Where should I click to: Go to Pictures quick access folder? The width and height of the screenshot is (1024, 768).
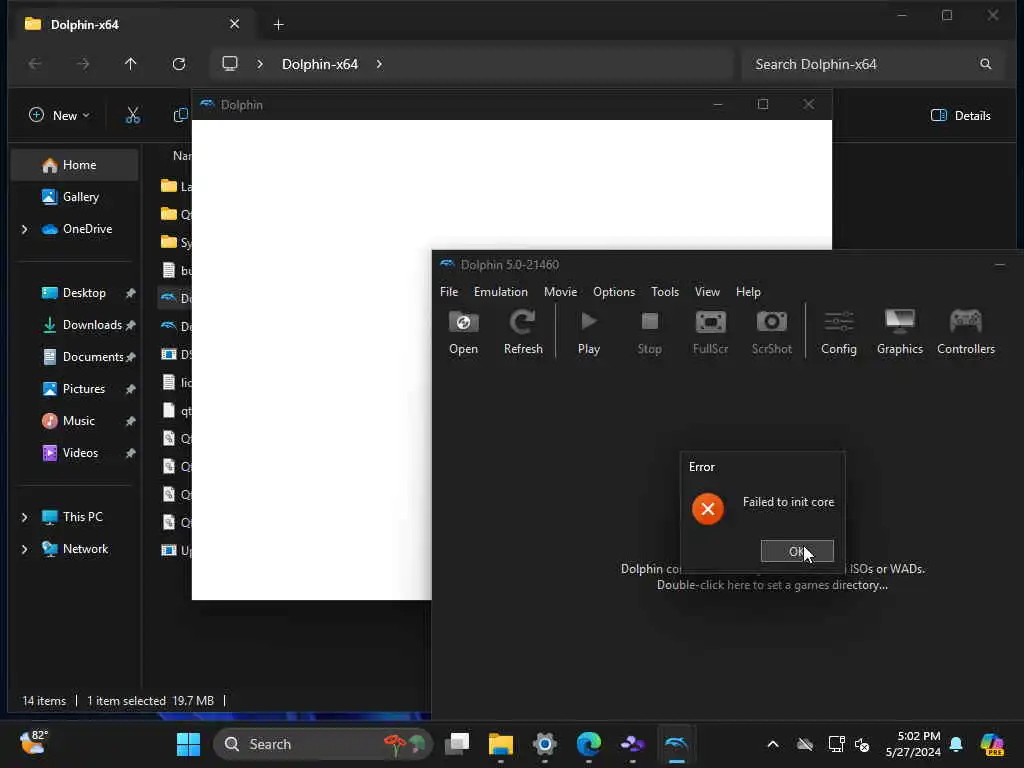[74, 389]
